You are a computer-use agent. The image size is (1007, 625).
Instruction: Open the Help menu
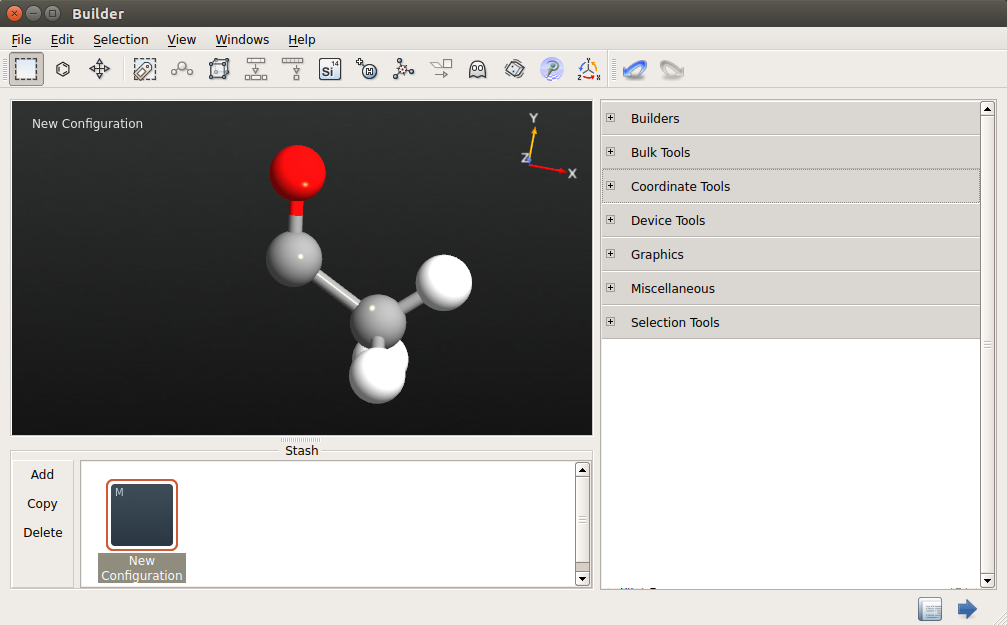(302, 40)
